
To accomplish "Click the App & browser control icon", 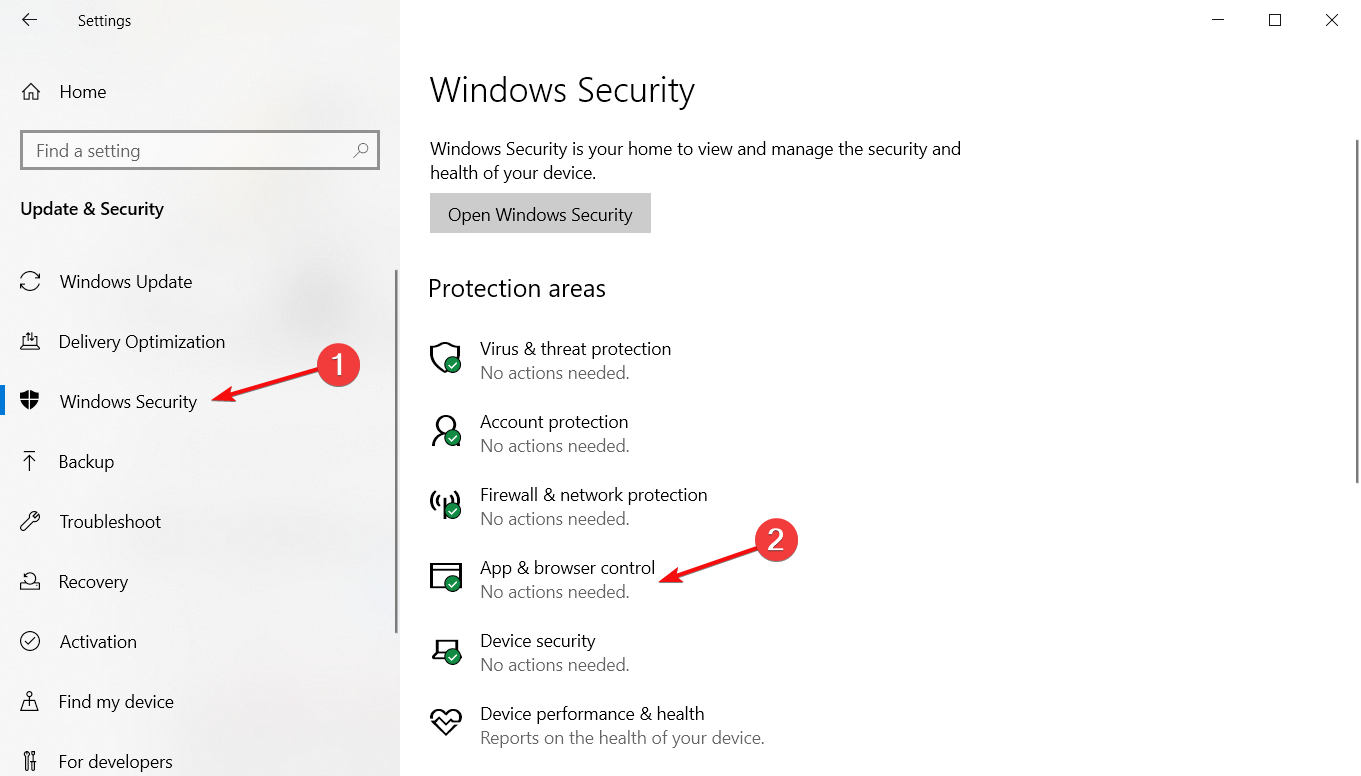I will click(x=445, y=577).
